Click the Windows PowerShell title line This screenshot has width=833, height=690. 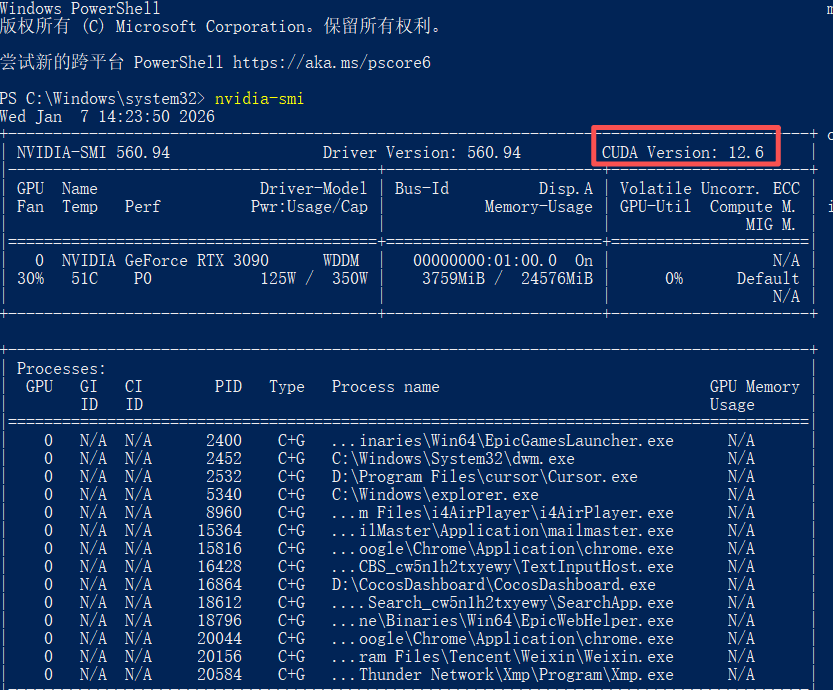tap(80, 8)
